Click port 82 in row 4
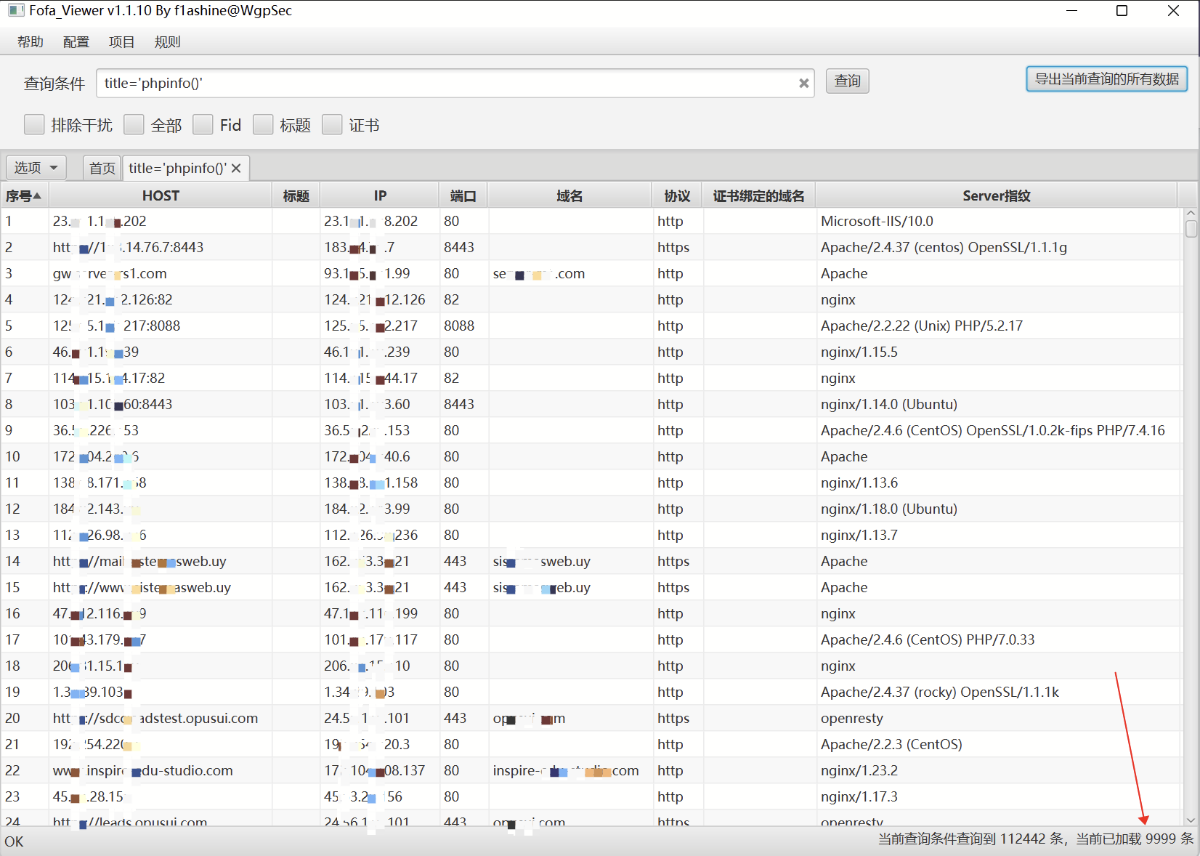The width and height of the screenshot is (1200, 856). [x=464, y=299]
